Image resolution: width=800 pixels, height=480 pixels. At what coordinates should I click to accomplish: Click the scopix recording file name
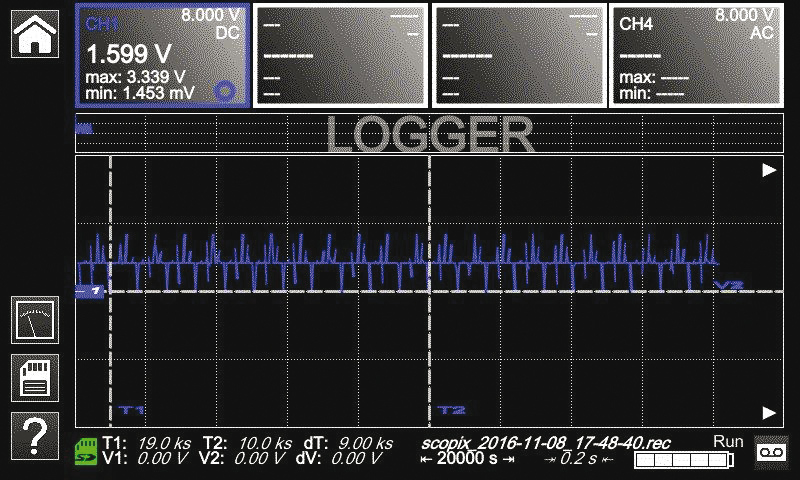click(x=545, y=442)
